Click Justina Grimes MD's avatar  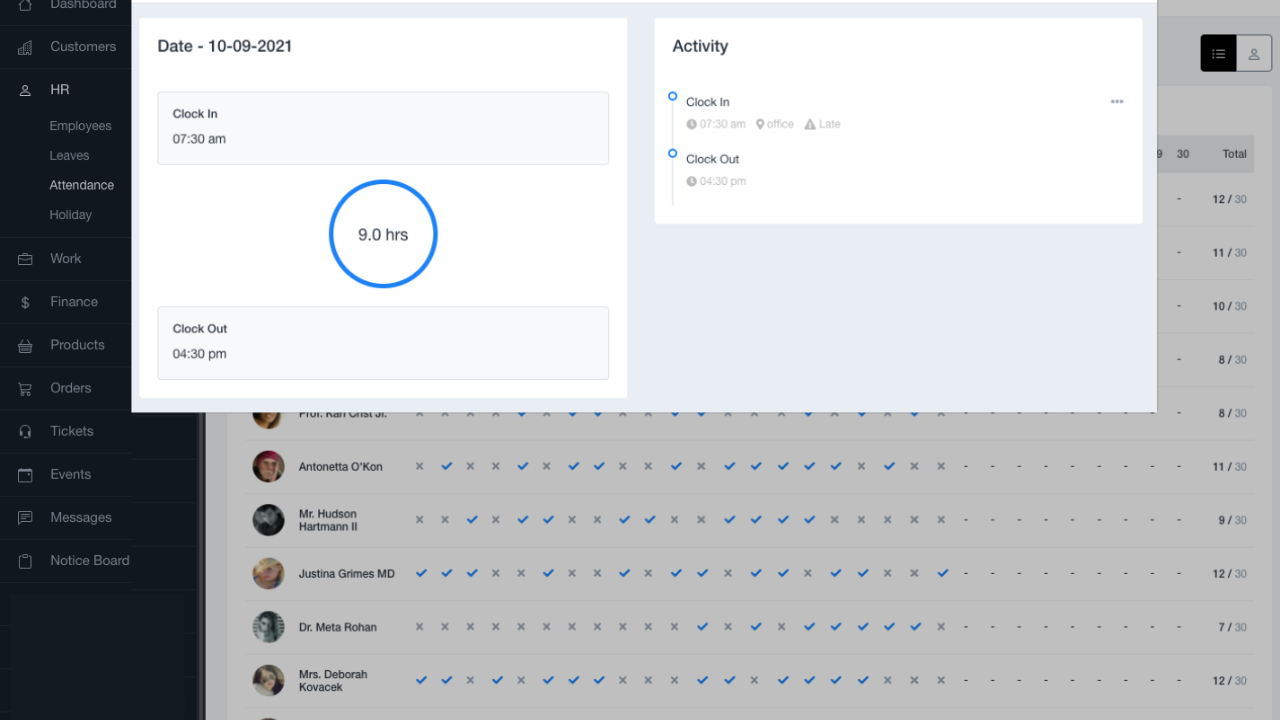point(268,574)
